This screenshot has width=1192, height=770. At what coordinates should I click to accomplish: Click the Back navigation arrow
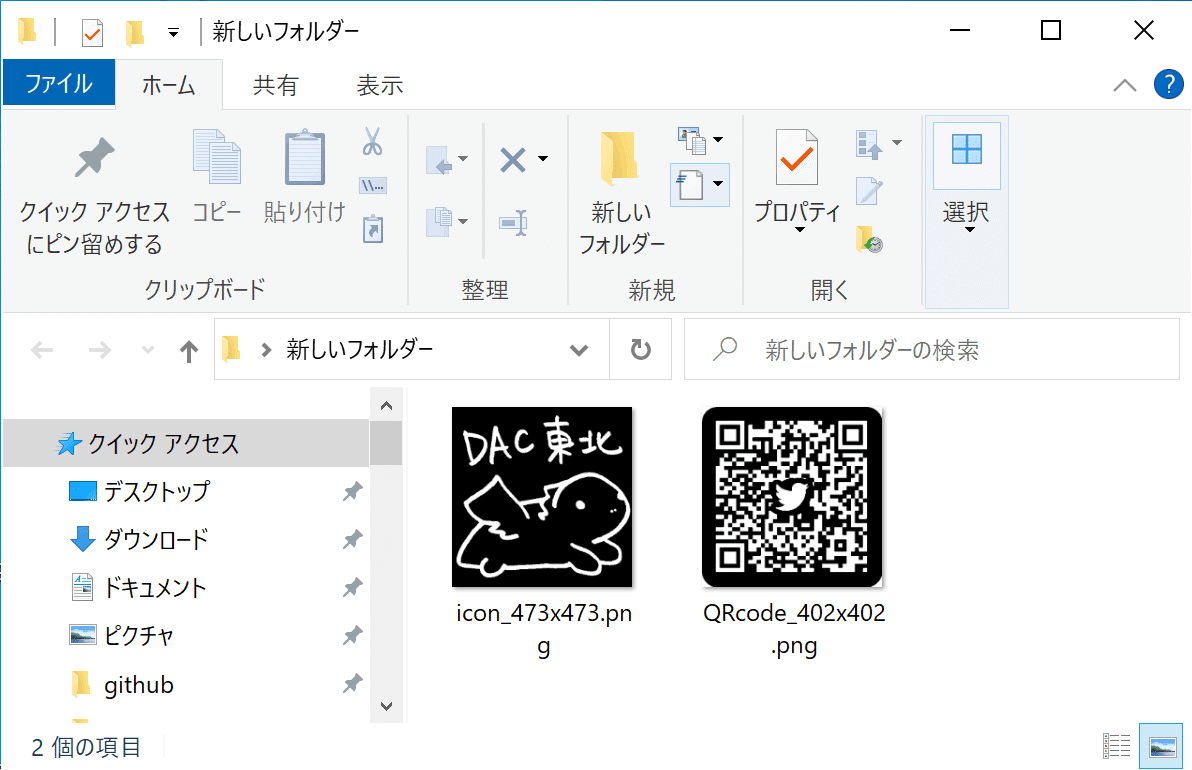43,350
